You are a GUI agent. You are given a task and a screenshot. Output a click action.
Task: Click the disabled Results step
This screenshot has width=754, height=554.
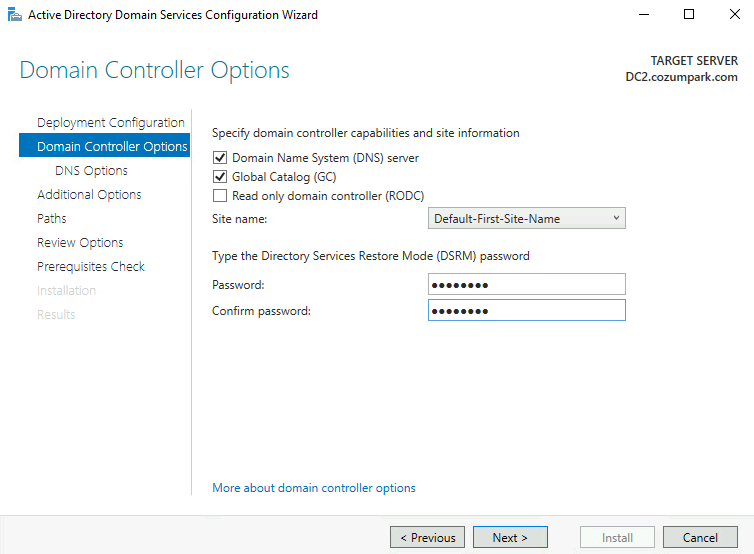pyautogui.click(x=56, y=315)
